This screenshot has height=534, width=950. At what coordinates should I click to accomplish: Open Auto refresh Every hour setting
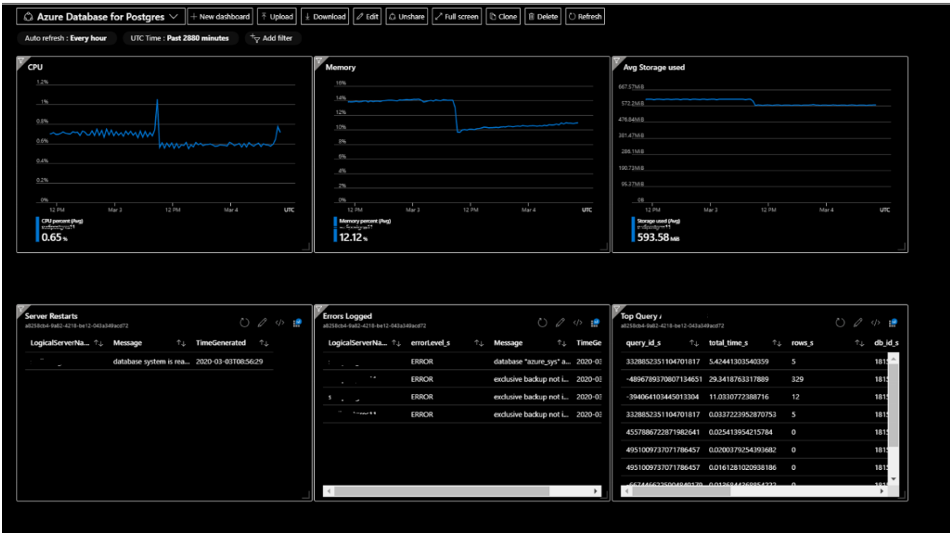pyautogui.click(x=65, y=38)
